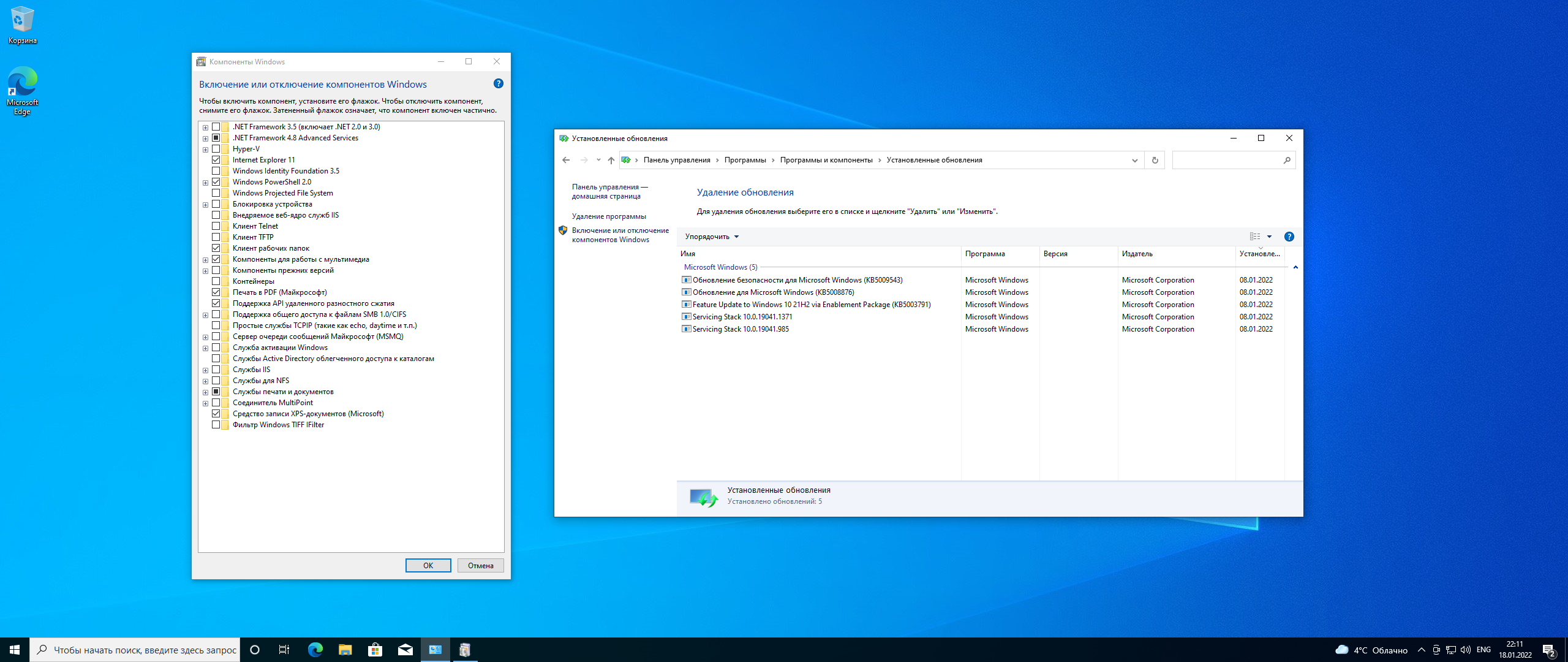Viewport: 1568px width, 662px height.
Task: Click the refresh button next to address bar
Action: 1155,160
